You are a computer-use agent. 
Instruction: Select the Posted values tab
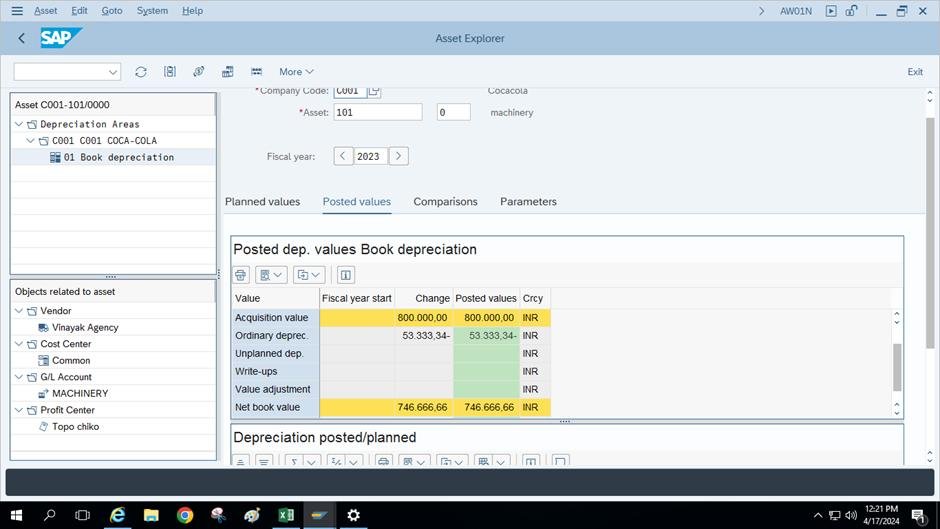tap(357, 202)
